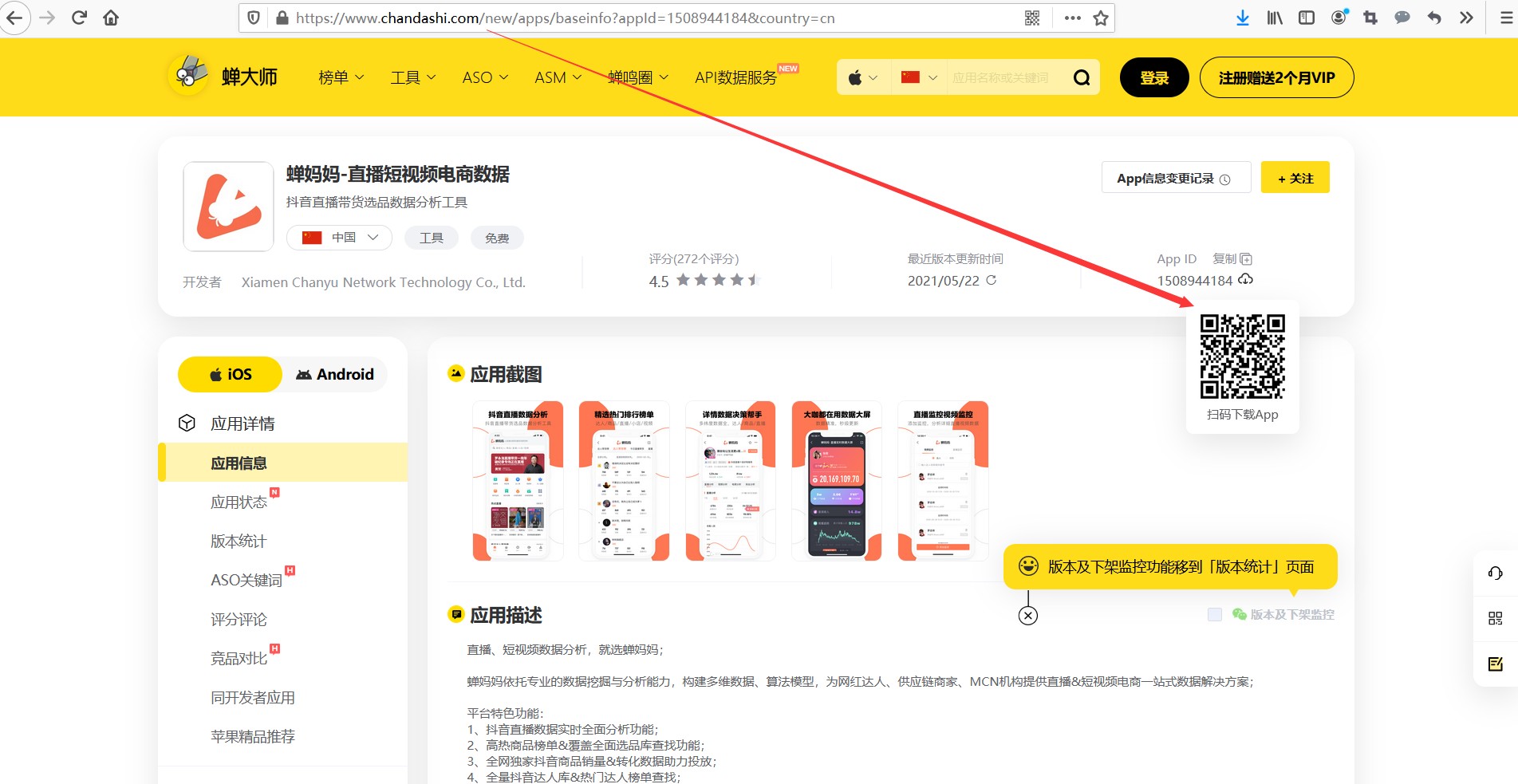Open the Firefox account icon

1339,18
